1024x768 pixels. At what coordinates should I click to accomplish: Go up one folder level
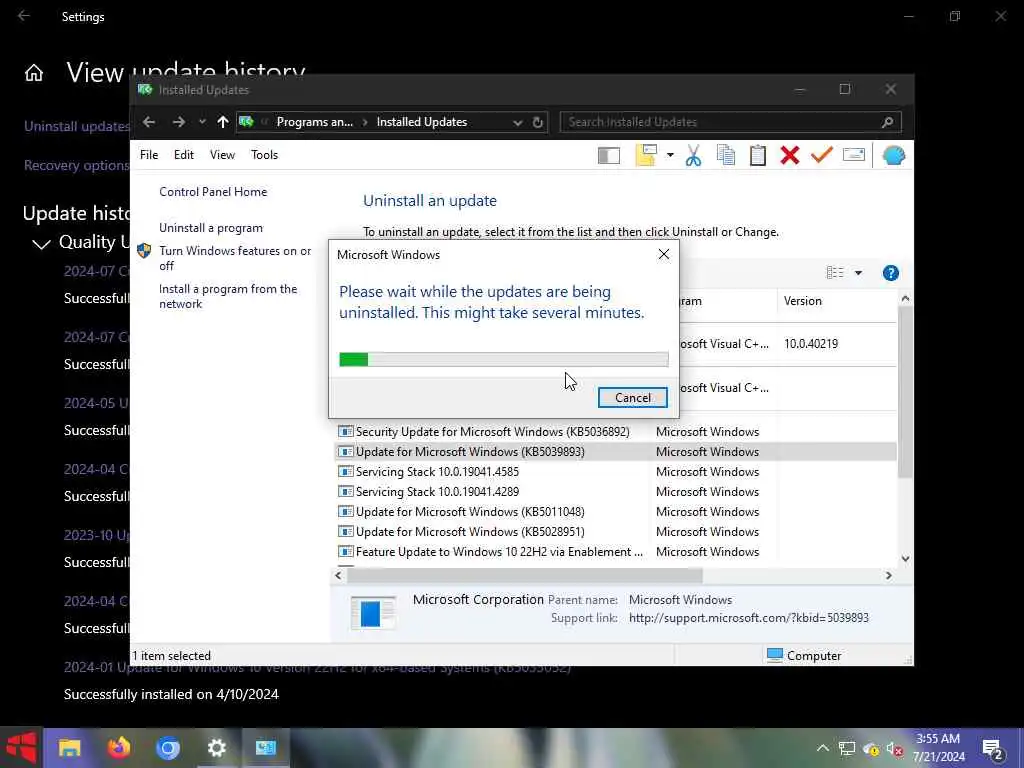pyautogui.click(x=223, y=122)
